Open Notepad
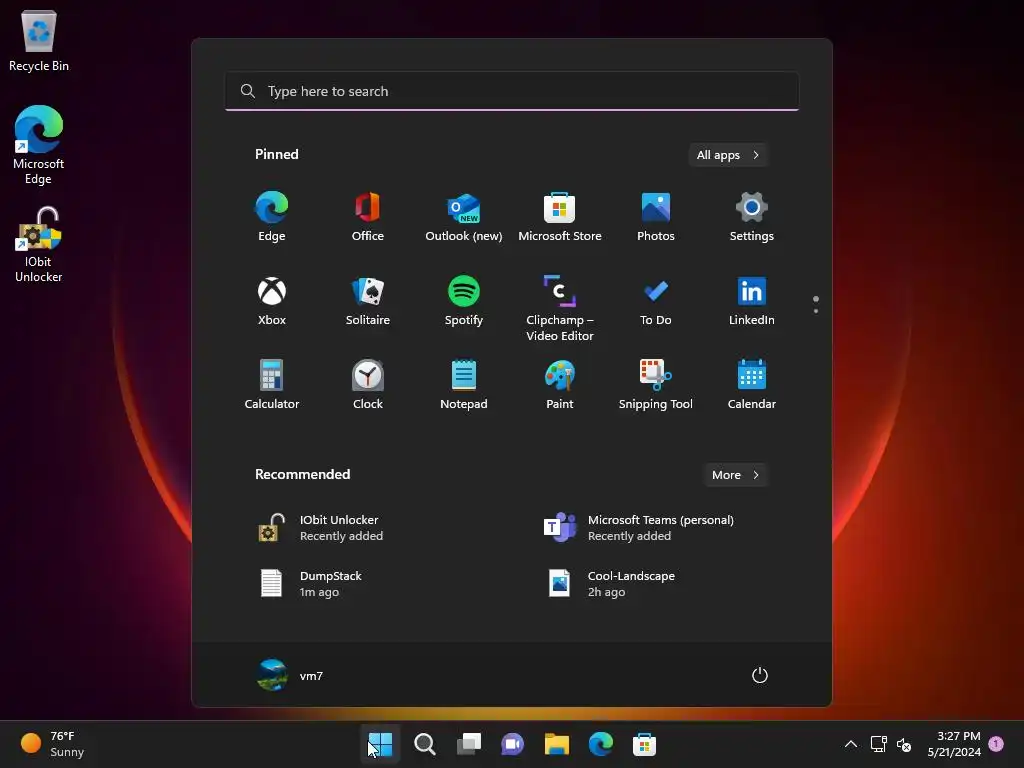The height and width of the screenshot is (768, 1024). (x=464, y=385)
